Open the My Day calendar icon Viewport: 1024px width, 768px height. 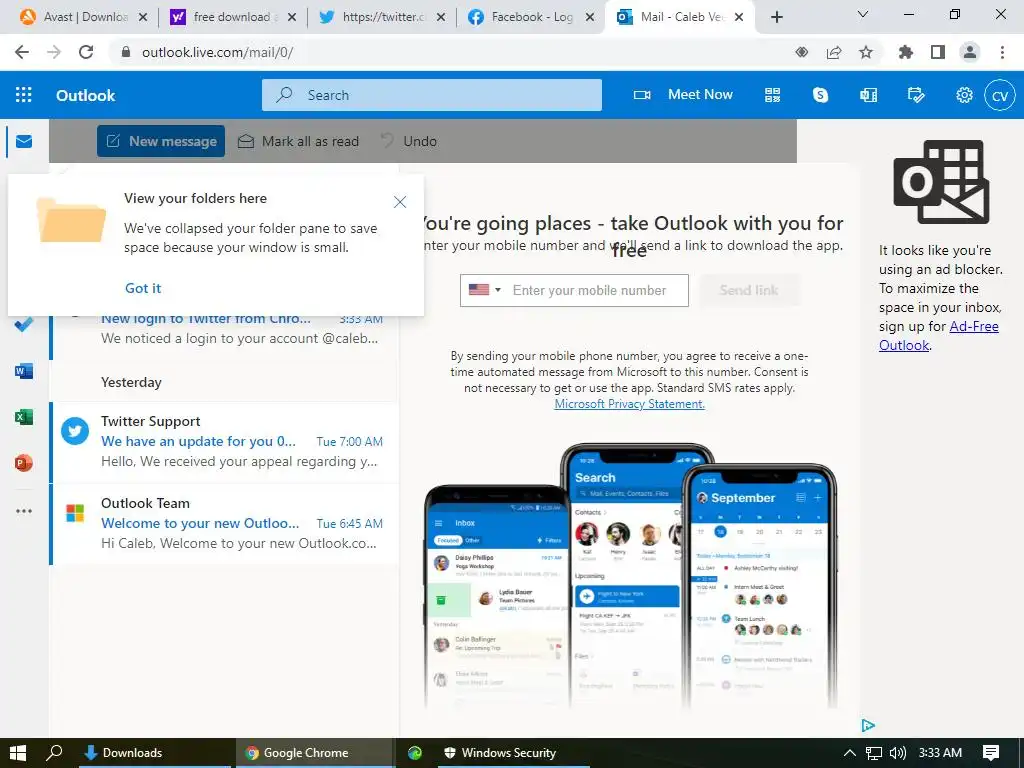(916, 95)
